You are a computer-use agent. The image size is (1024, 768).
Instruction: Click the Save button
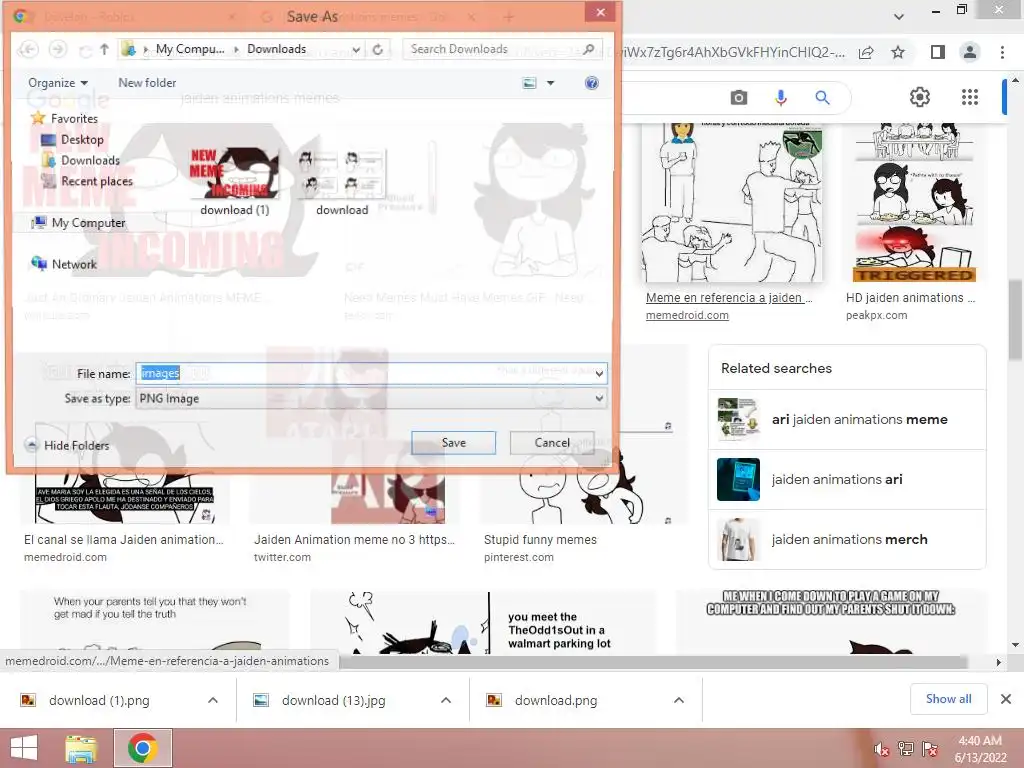point(453,443)
